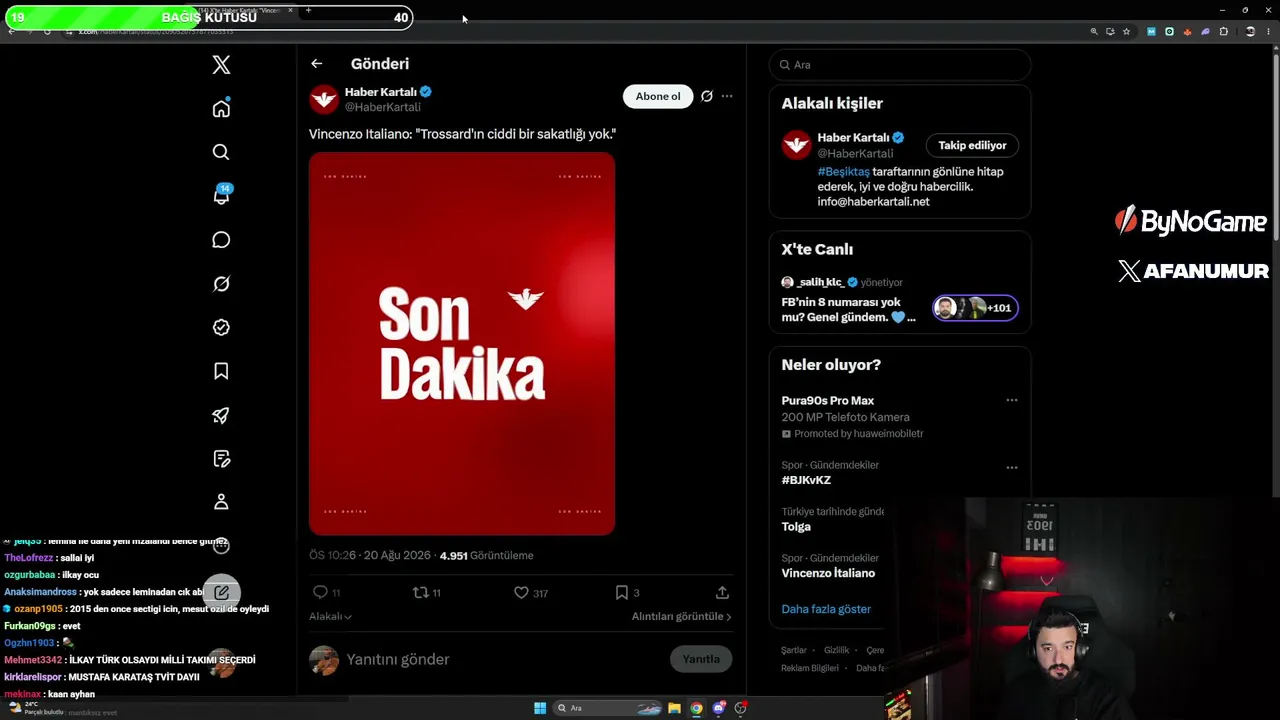
Task: Open the Son Dakika post image
Action: pyautogui.click(x=462, y=343)
